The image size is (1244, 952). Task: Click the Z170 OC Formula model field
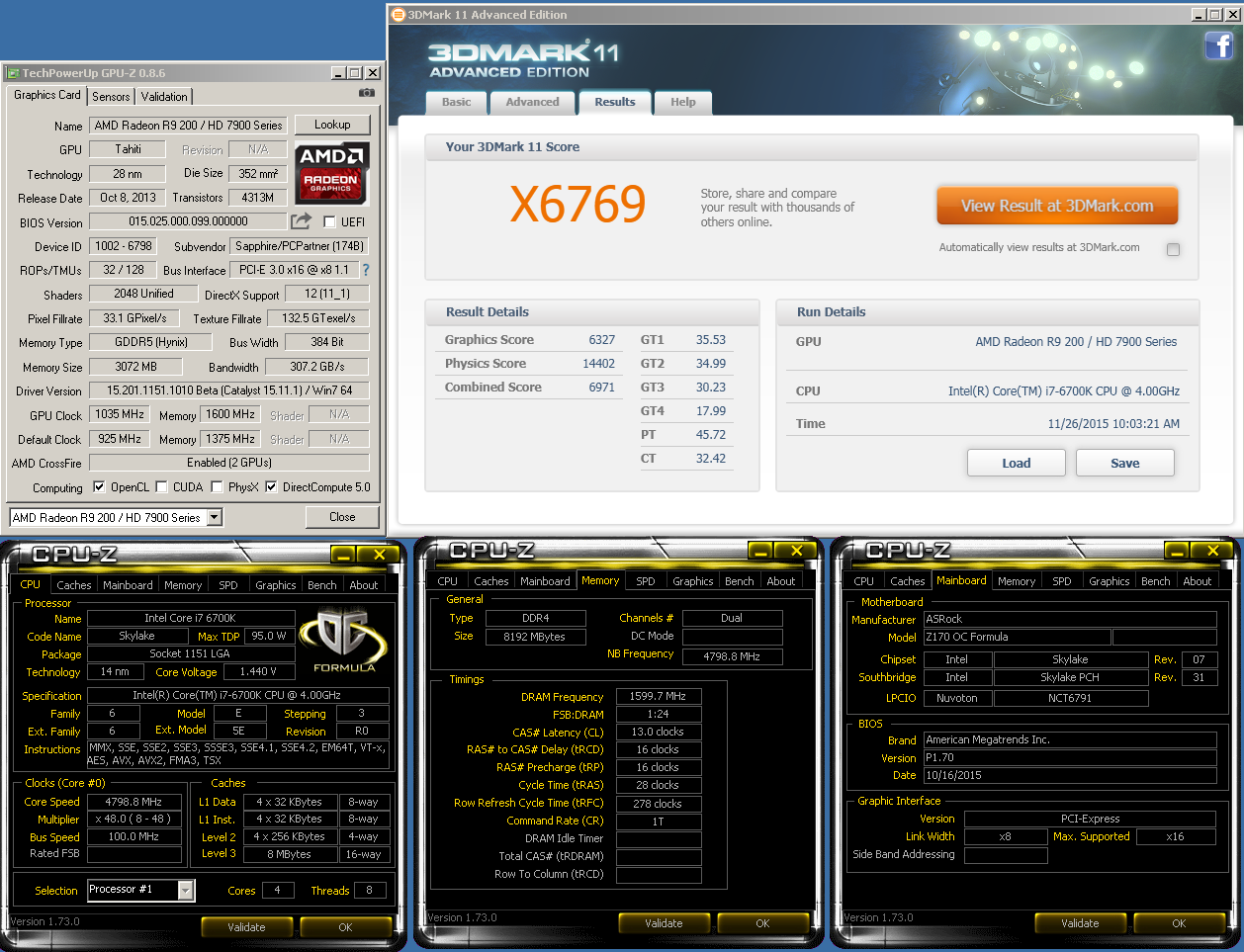(1017, 638)
